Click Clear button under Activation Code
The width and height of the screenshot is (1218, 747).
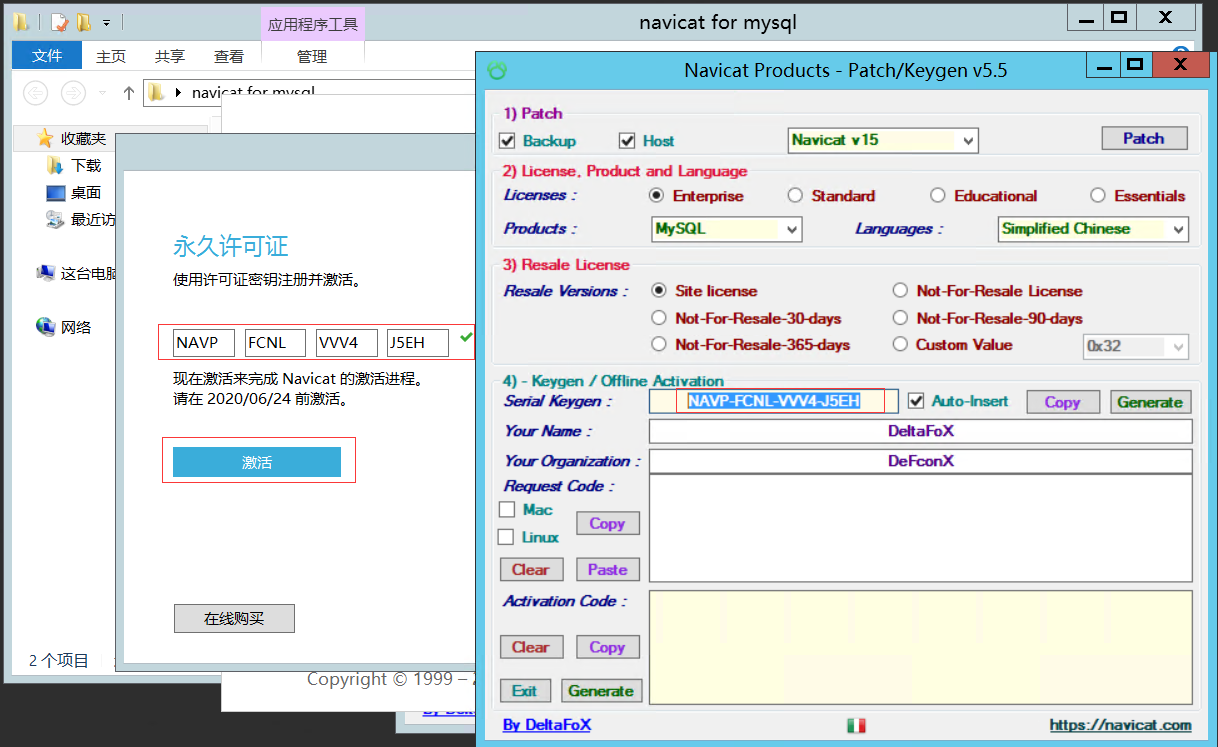[x=531, y=647]
